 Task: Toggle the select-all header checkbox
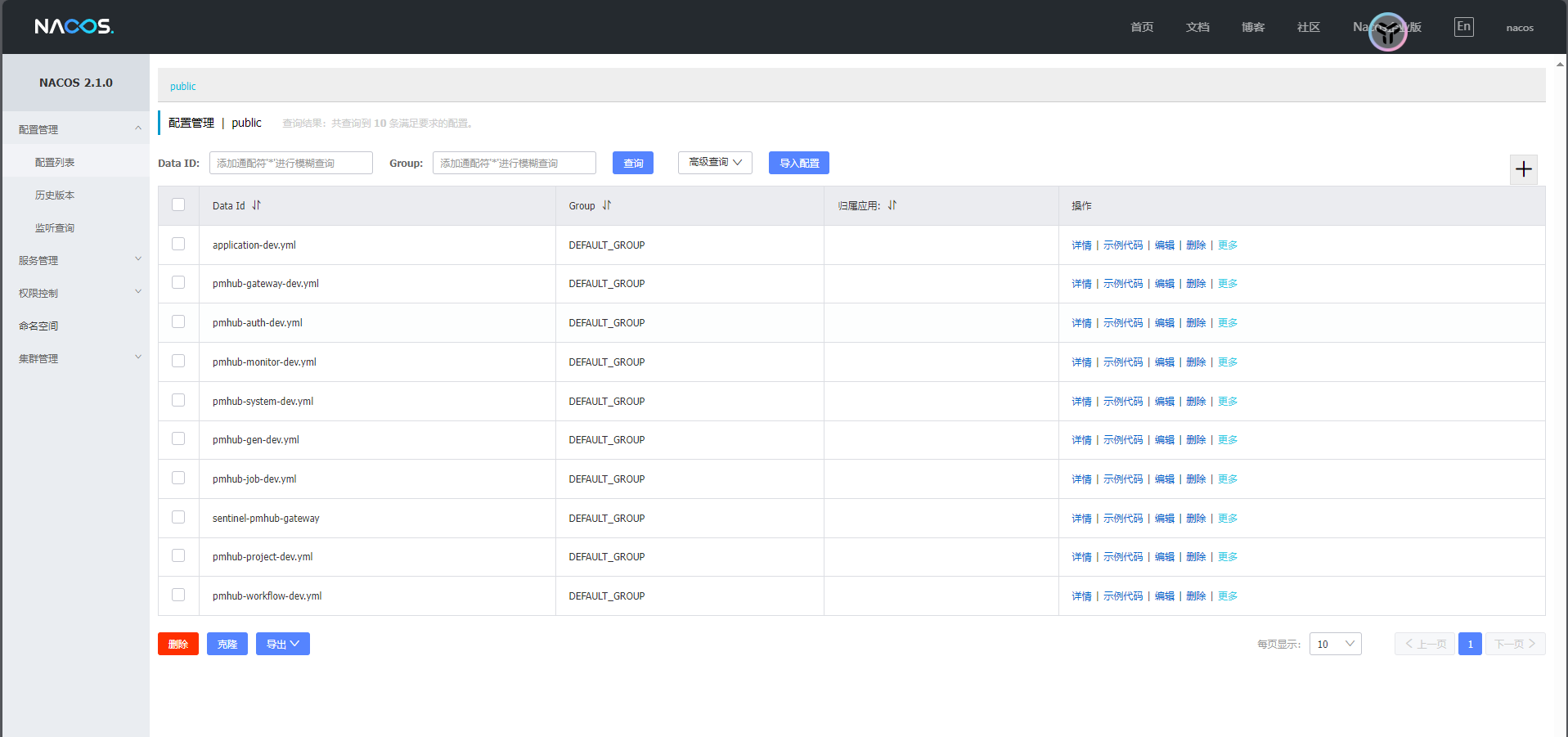coord(178,204)
